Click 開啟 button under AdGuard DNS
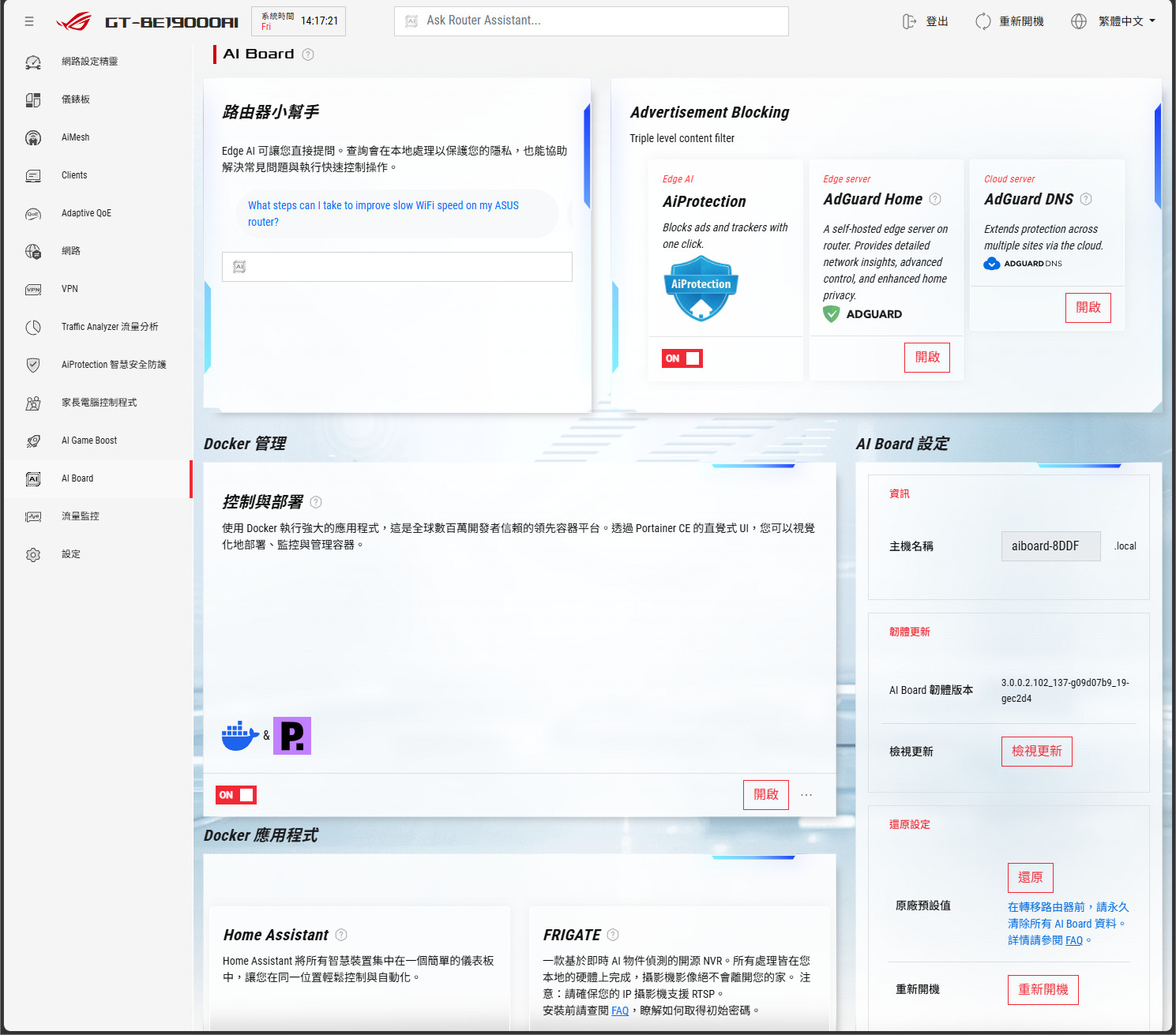 click(1088, 308)
